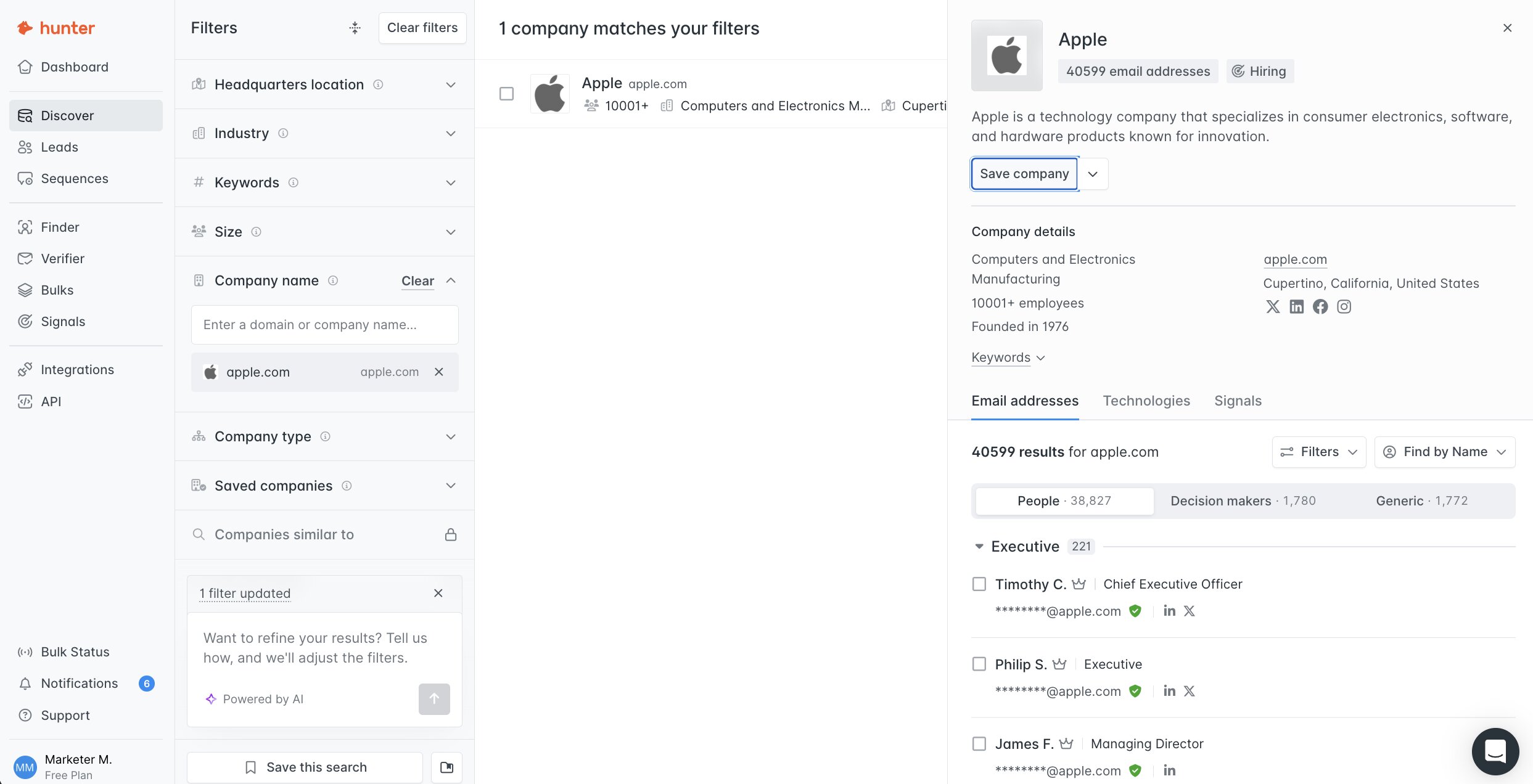The image size is (1533, 784).
Task: Select the Decision makers segment
Action: pyautogui.click(x=1243, y=501)
